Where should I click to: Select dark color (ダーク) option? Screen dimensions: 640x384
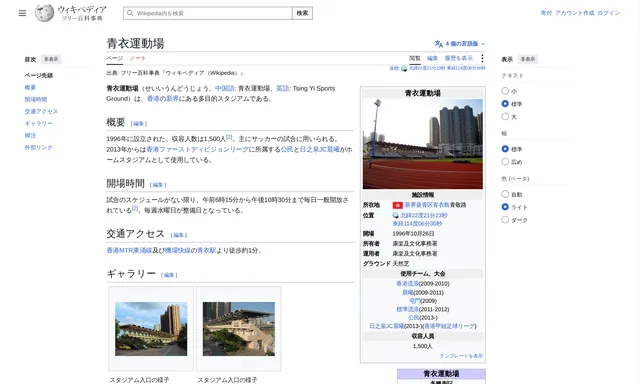pyautogui.click(x=505, y=220)
